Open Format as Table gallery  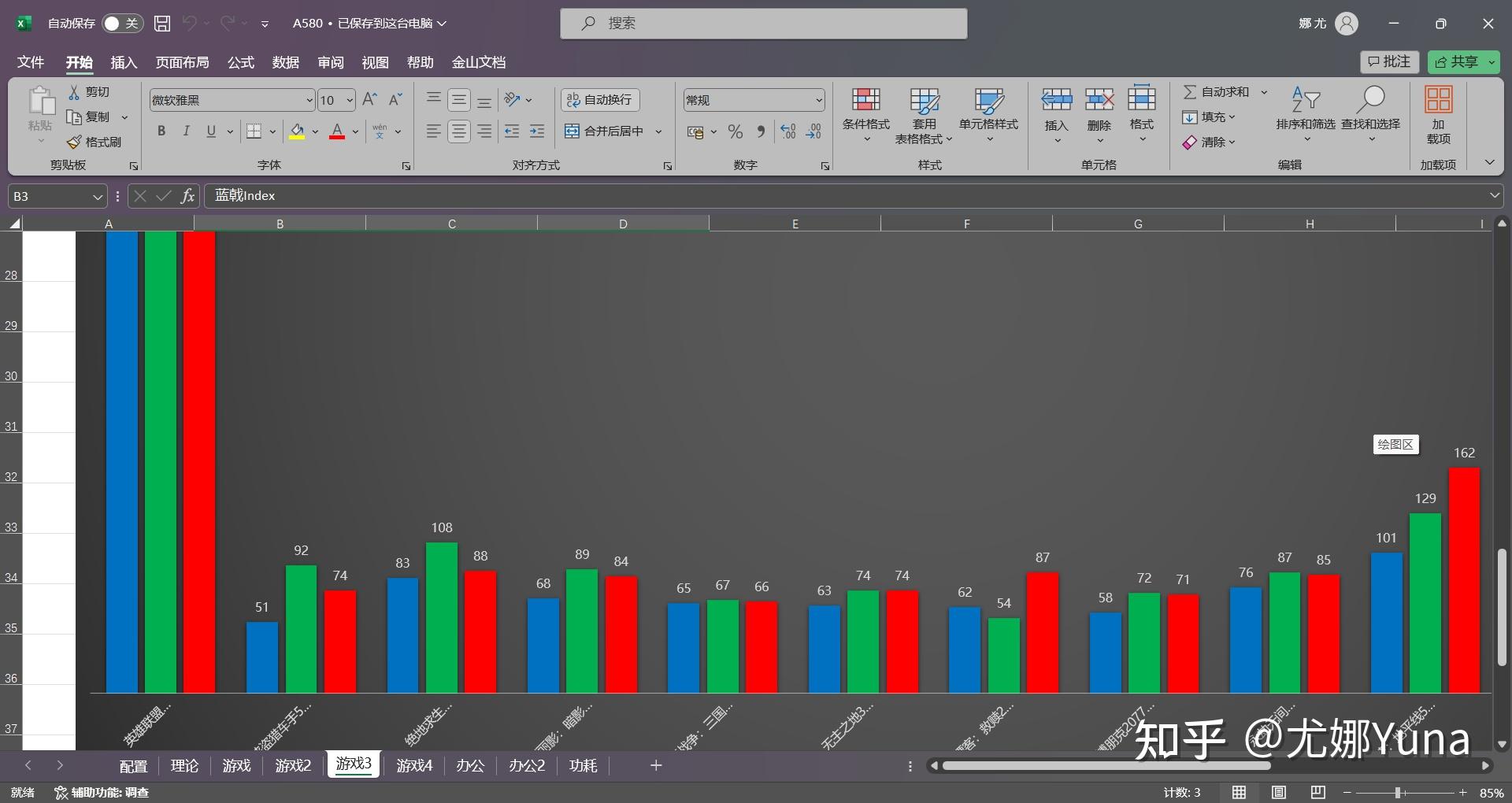[x=924, y=115]
